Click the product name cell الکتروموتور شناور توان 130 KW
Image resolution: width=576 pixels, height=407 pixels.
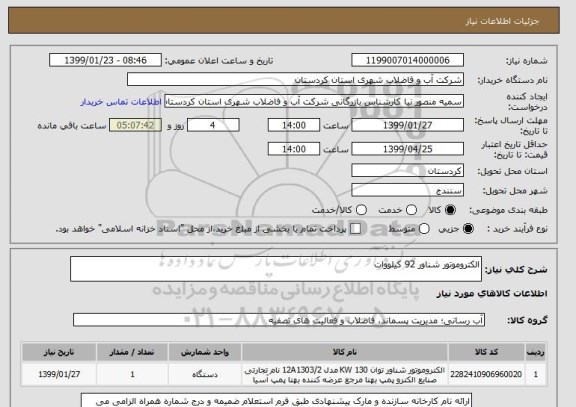345,375
